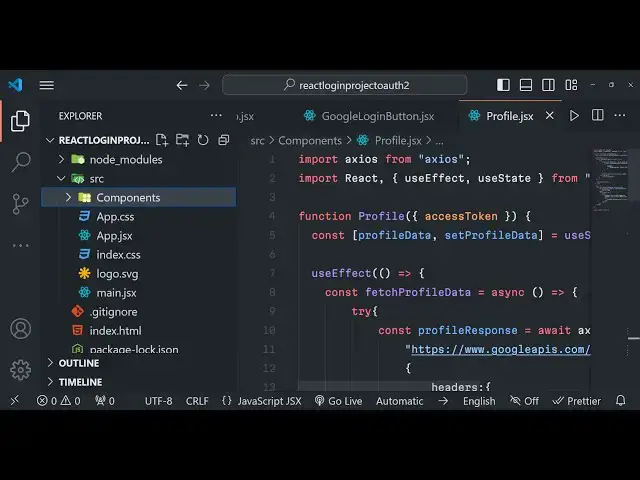Show errors and warnings count in status bar

(58, 401)
